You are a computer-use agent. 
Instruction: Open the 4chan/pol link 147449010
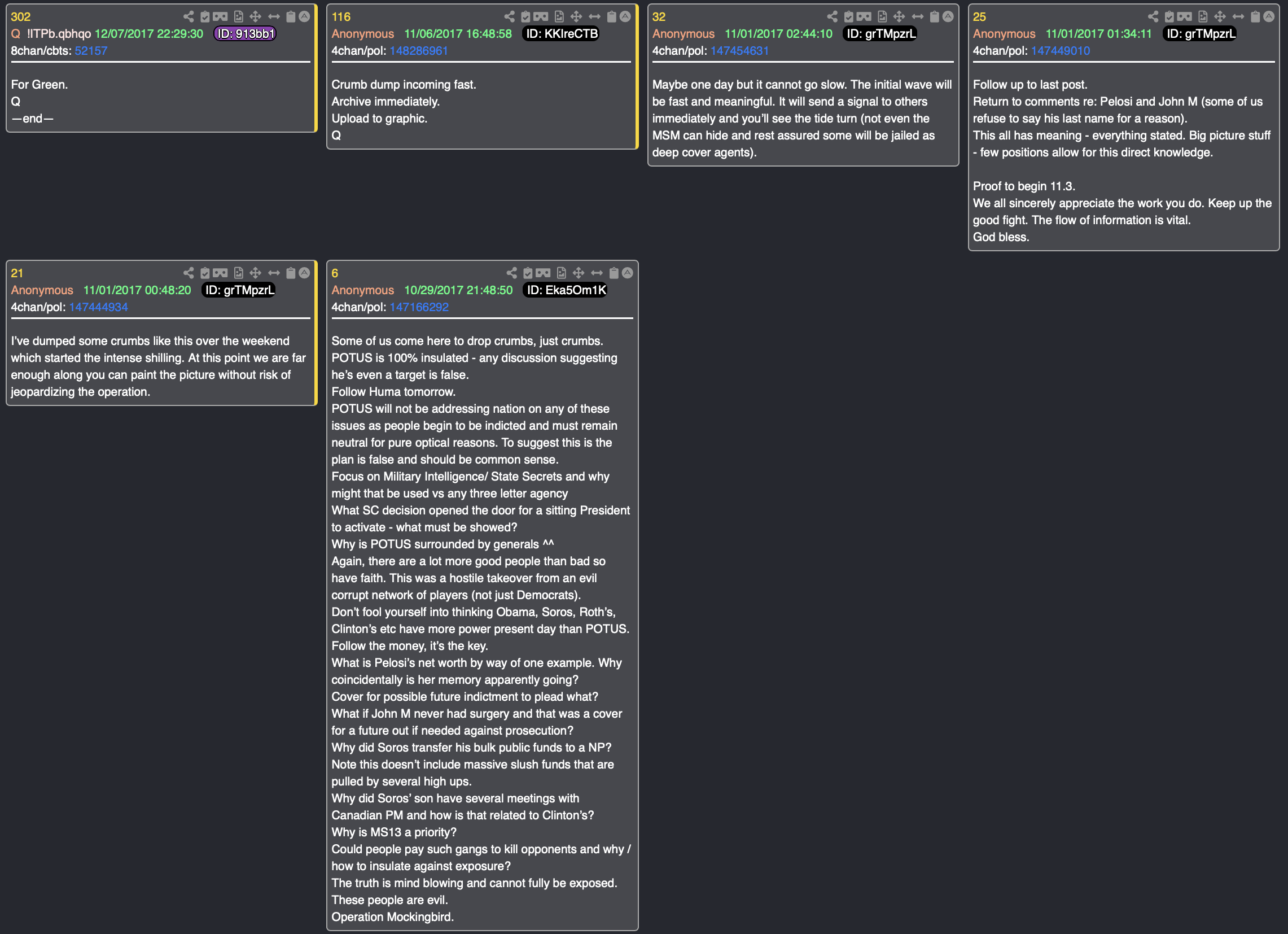coord(1061,51)
